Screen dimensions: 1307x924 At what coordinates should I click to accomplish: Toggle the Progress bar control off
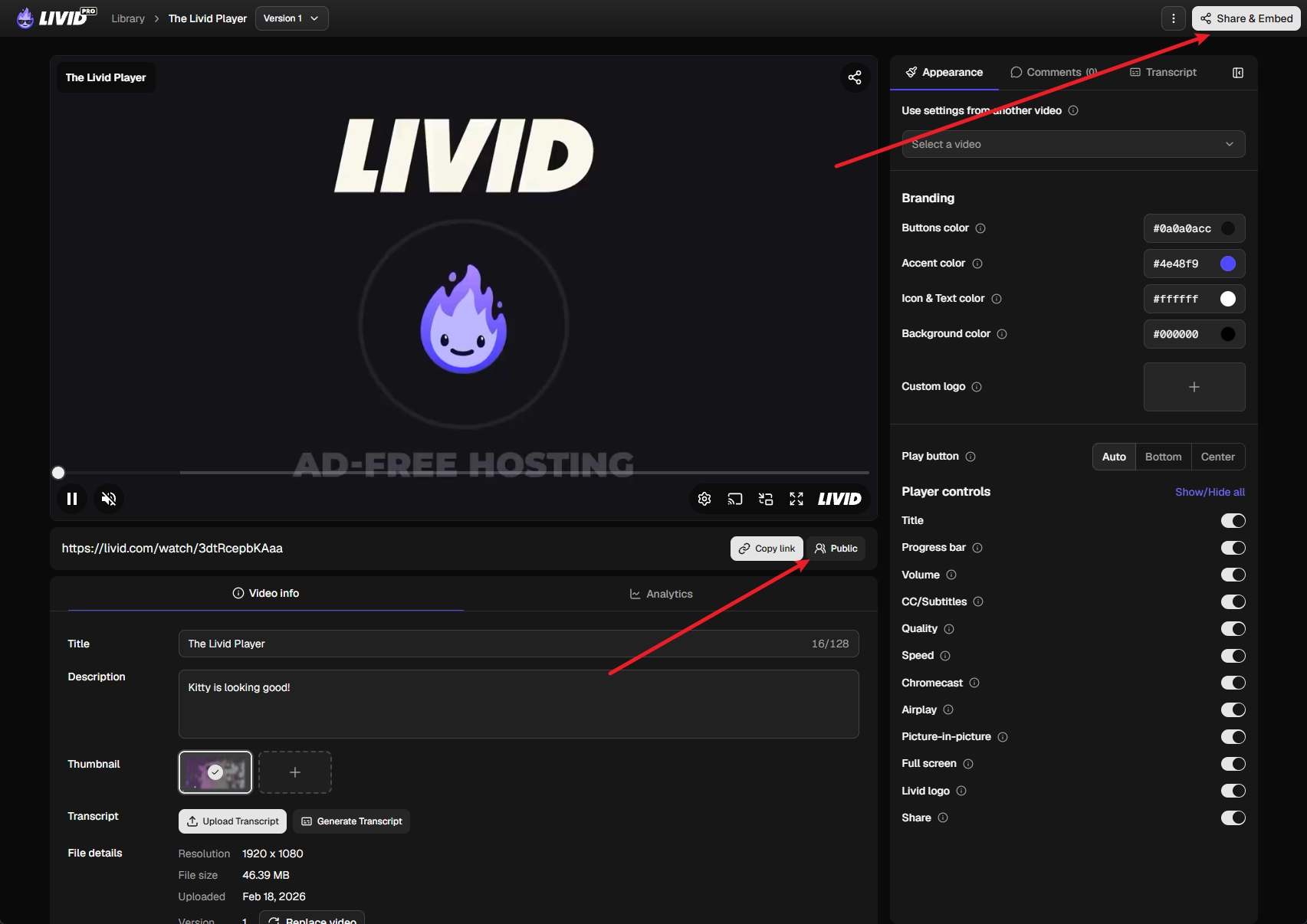pos(1233,548)
